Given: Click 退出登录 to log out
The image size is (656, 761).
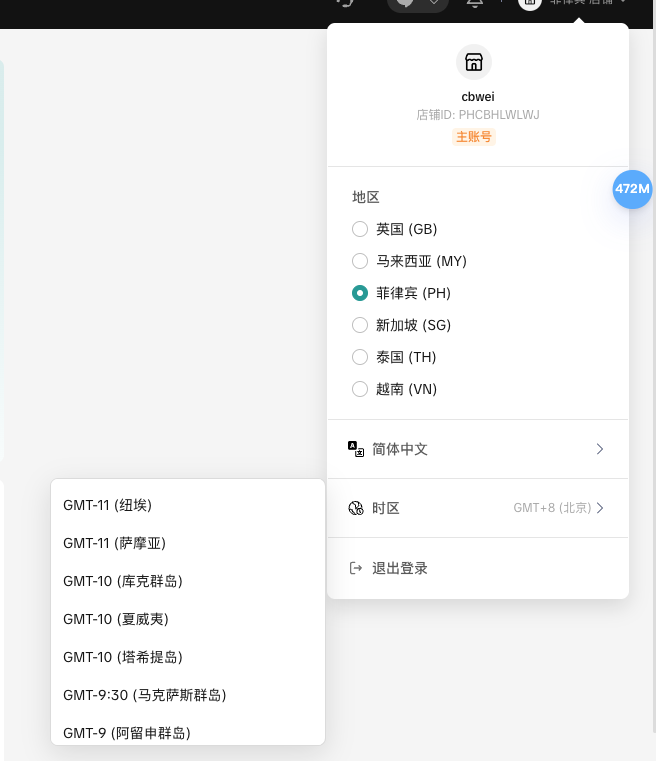Looking at the screenshot, I should pos(400,568).
